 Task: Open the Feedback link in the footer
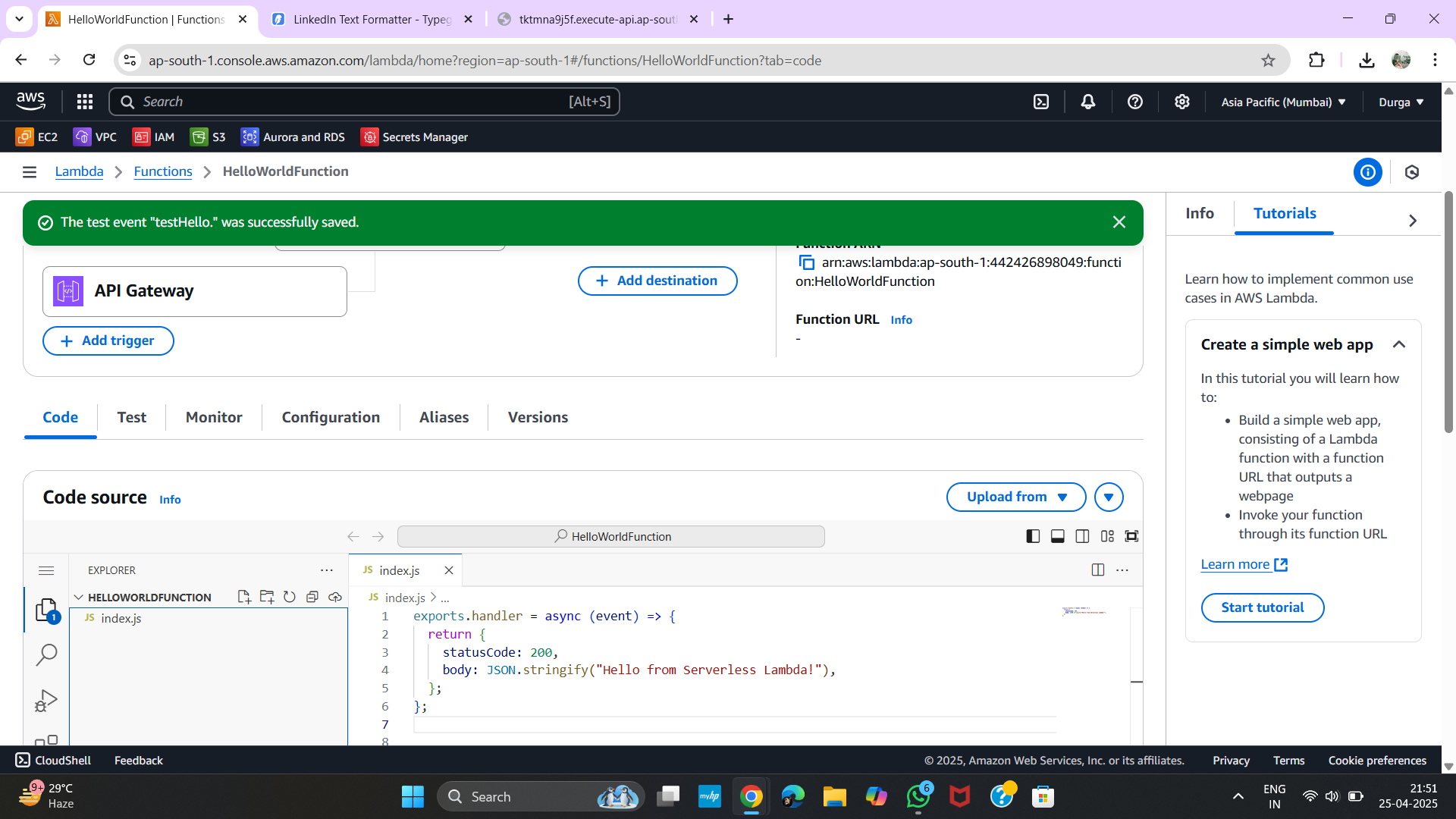(138, 761)
